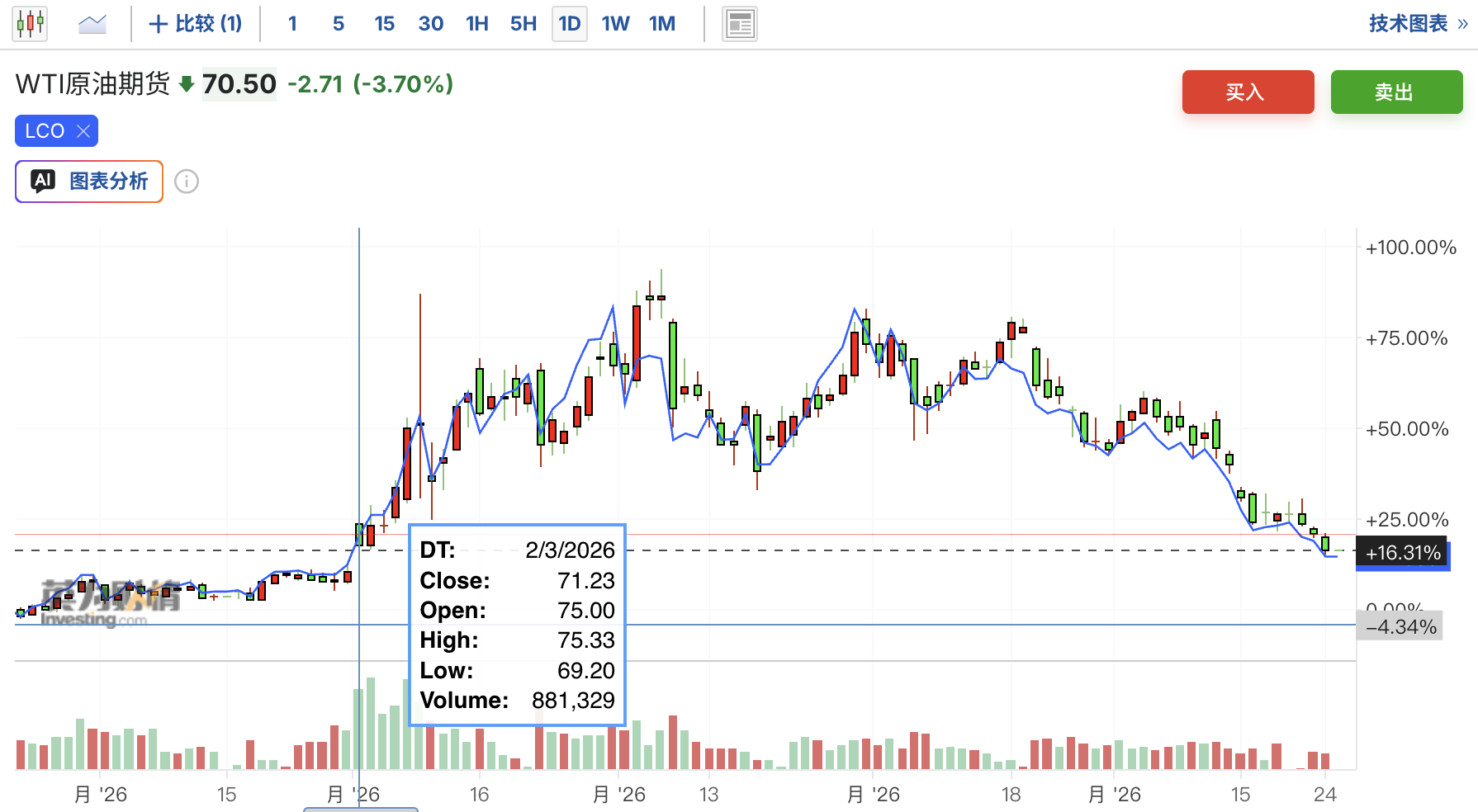Switch to the 1H interval
This screenshot has width=1478, height=812.
(x=477, y=24)
